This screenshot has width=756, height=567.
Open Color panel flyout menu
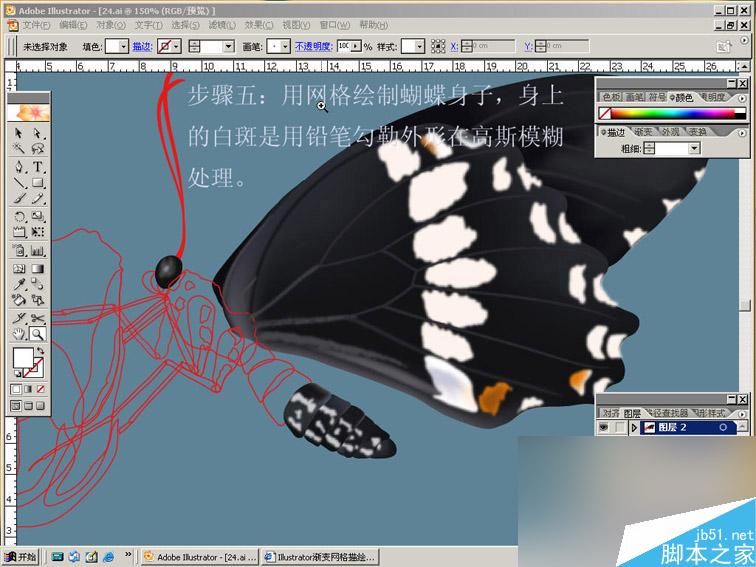742,98
